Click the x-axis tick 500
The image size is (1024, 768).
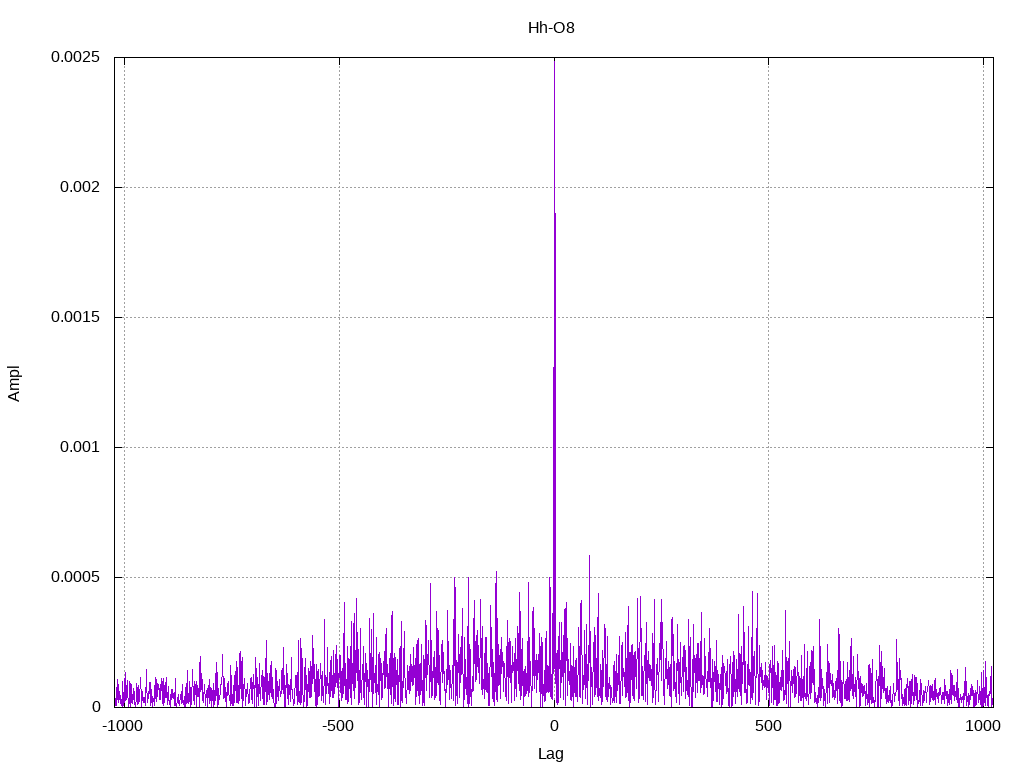[x=769, y=726]
